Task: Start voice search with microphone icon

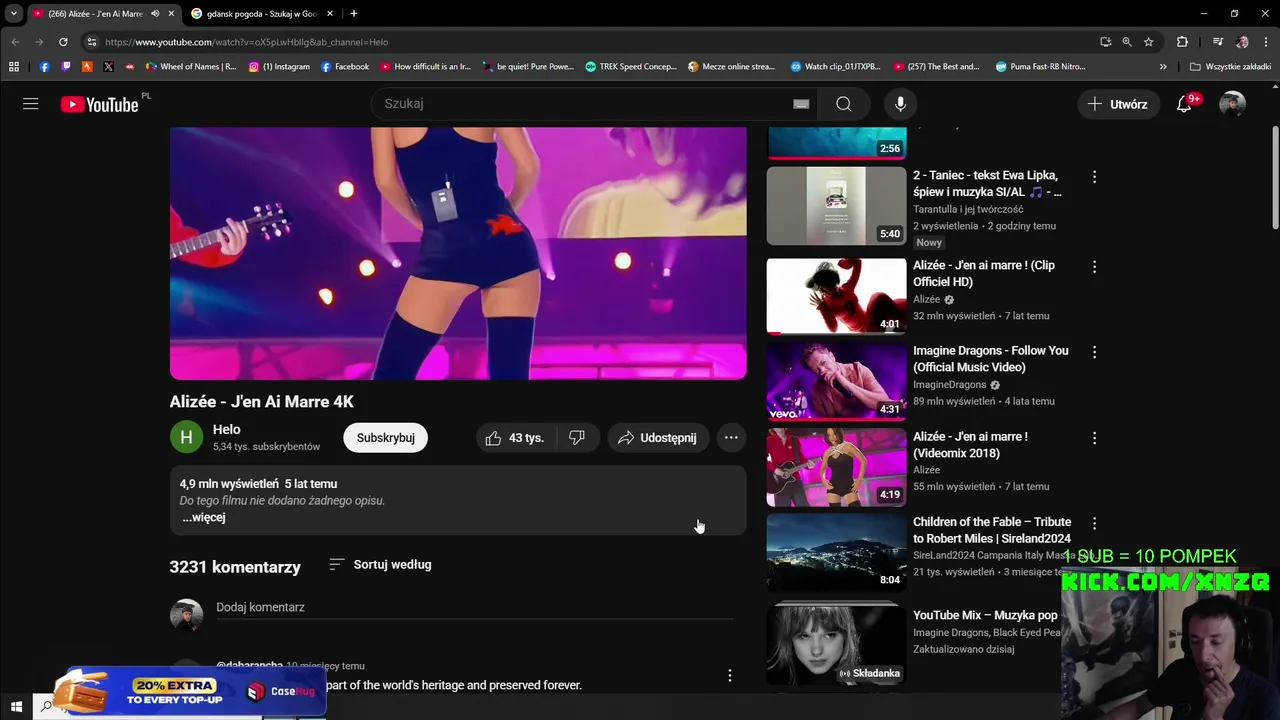Action: (900, 104)
